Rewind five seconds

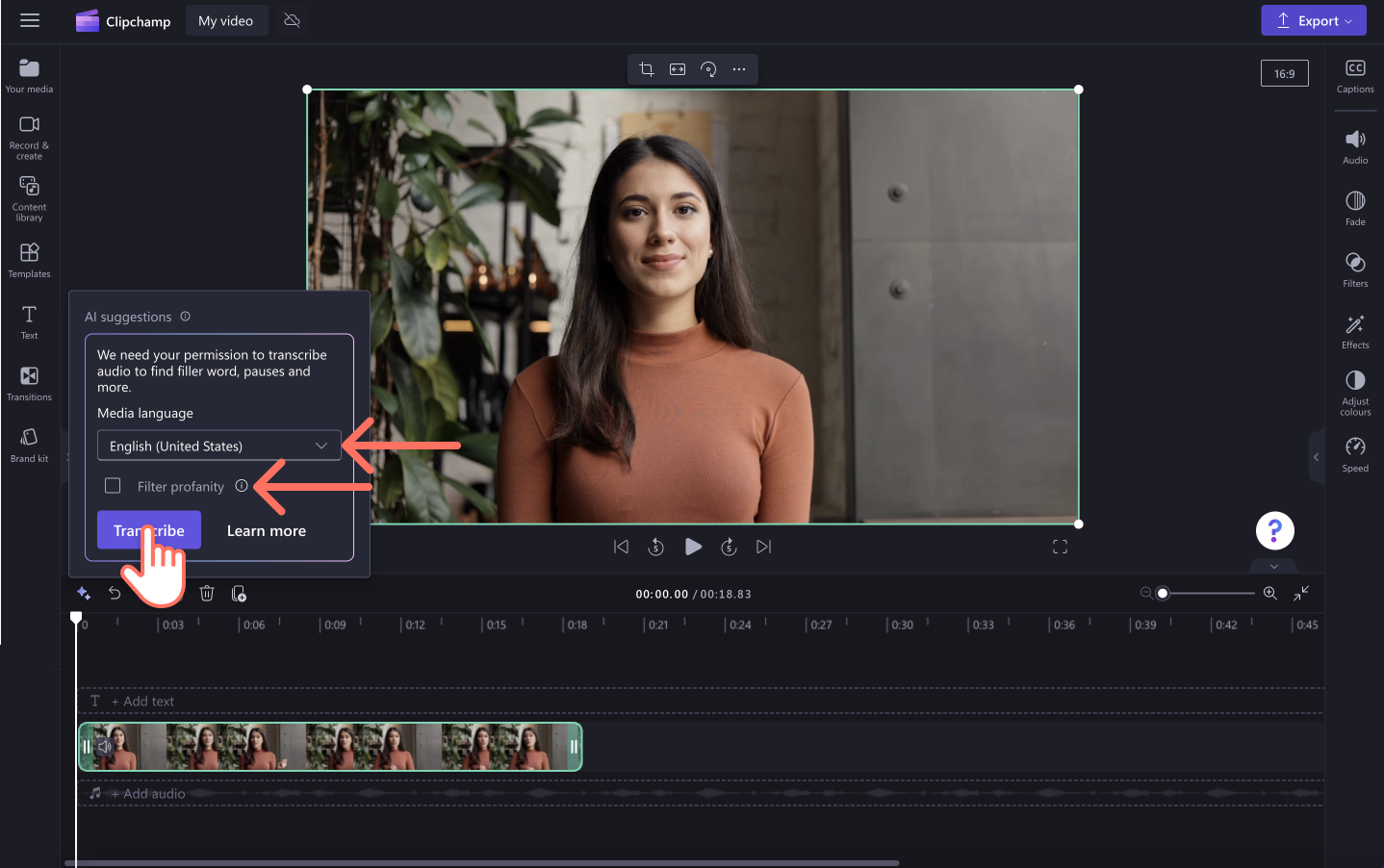pos(656,547)
